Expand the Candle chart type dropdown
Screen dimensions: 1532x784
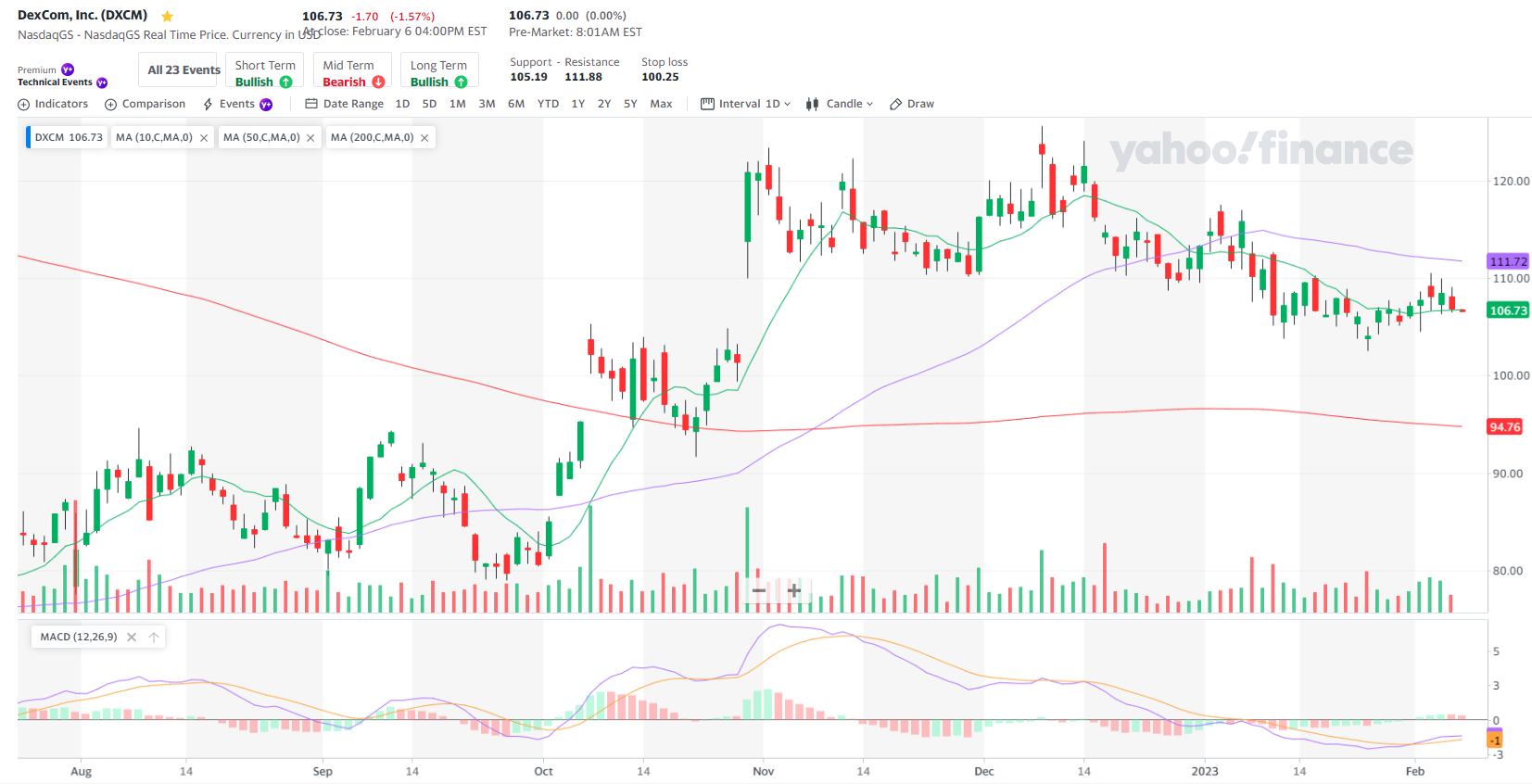tap(840, 104)
